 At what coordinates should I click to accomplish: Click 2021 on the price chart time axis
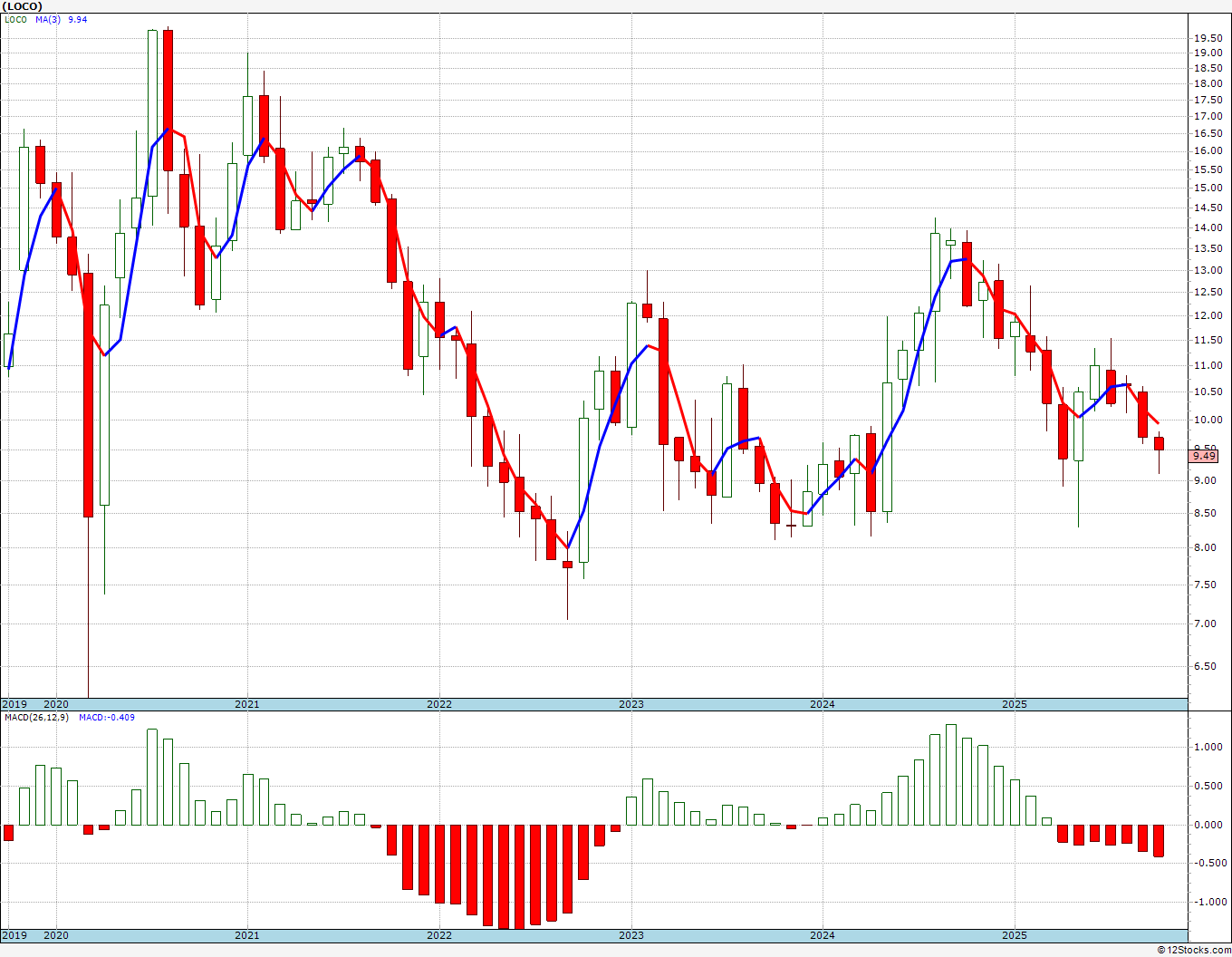point(247,704)
